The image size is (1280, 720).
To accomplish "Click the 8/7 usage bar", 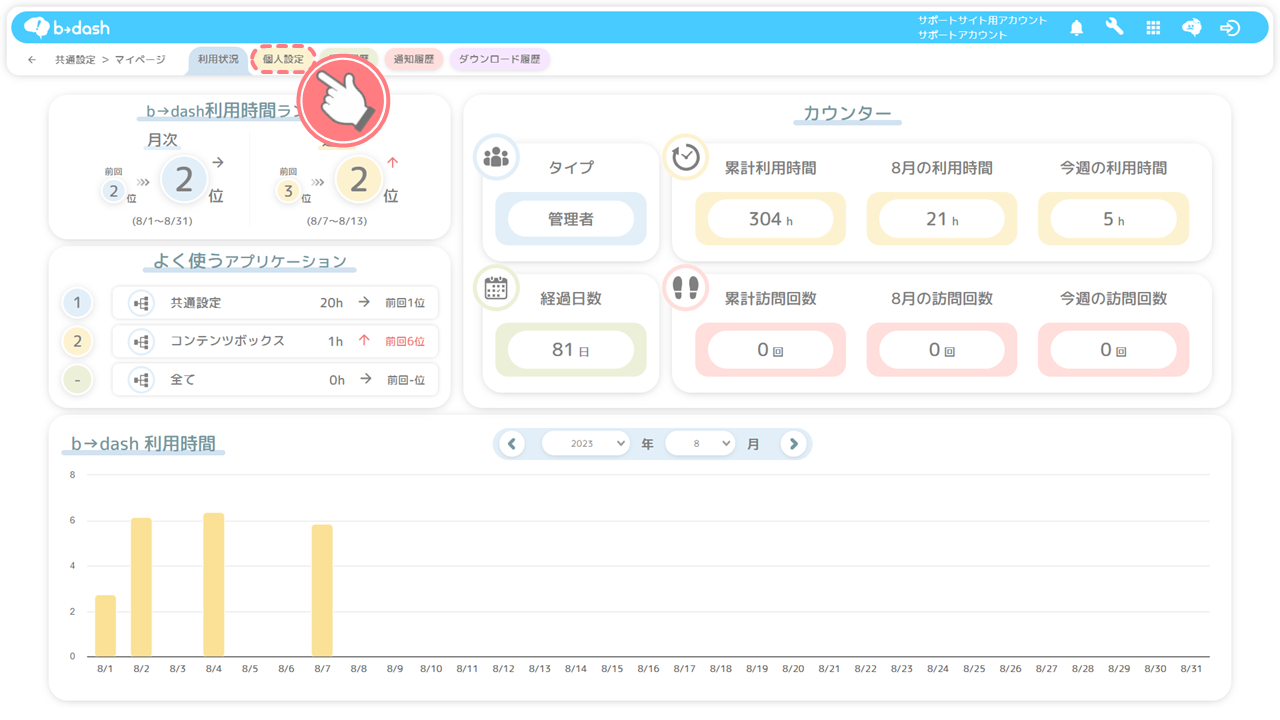I will [x=322, y=590].
